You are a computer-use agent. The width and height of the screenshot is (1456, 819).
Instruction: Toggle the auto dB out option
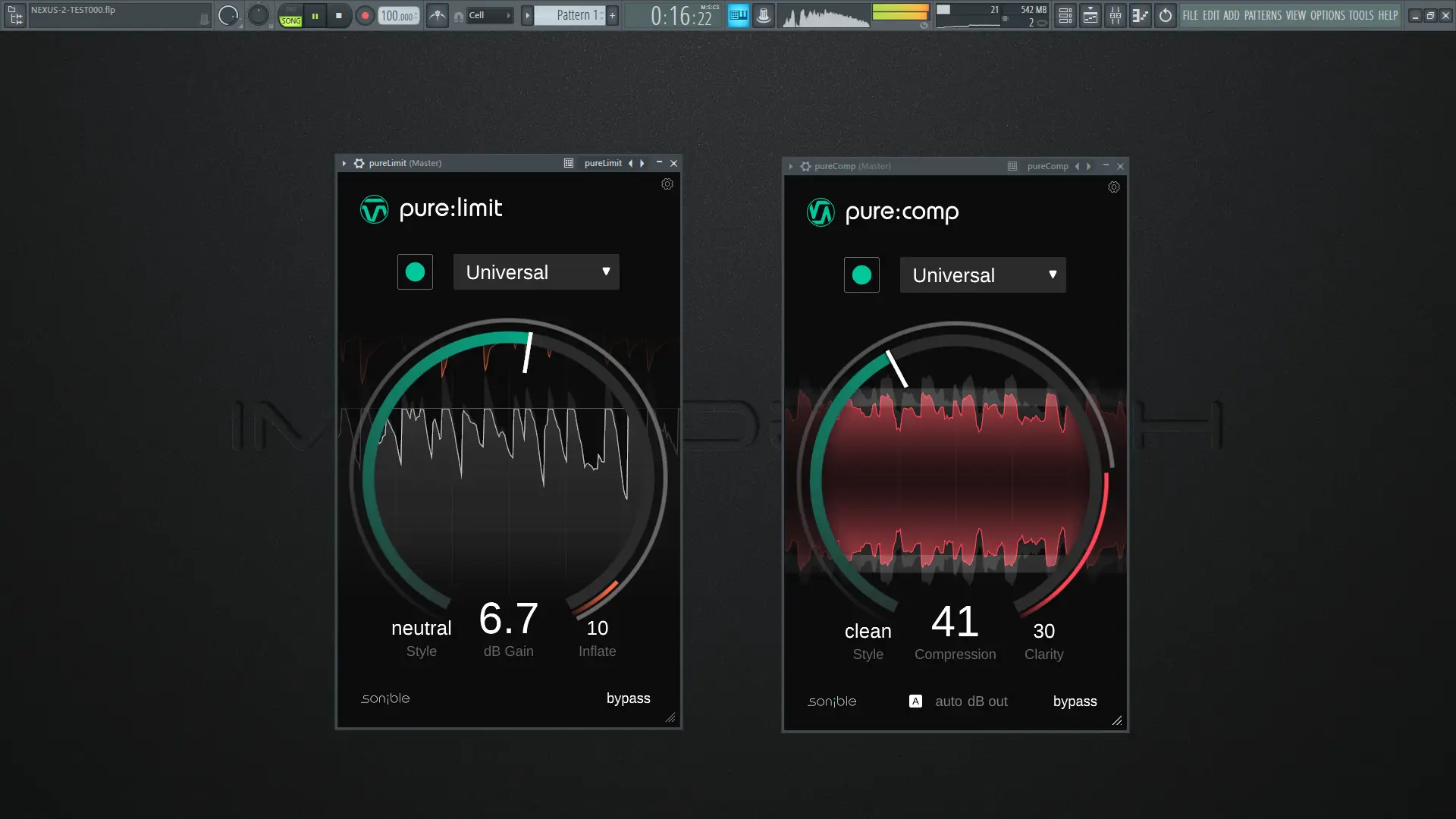pos(916,701)
